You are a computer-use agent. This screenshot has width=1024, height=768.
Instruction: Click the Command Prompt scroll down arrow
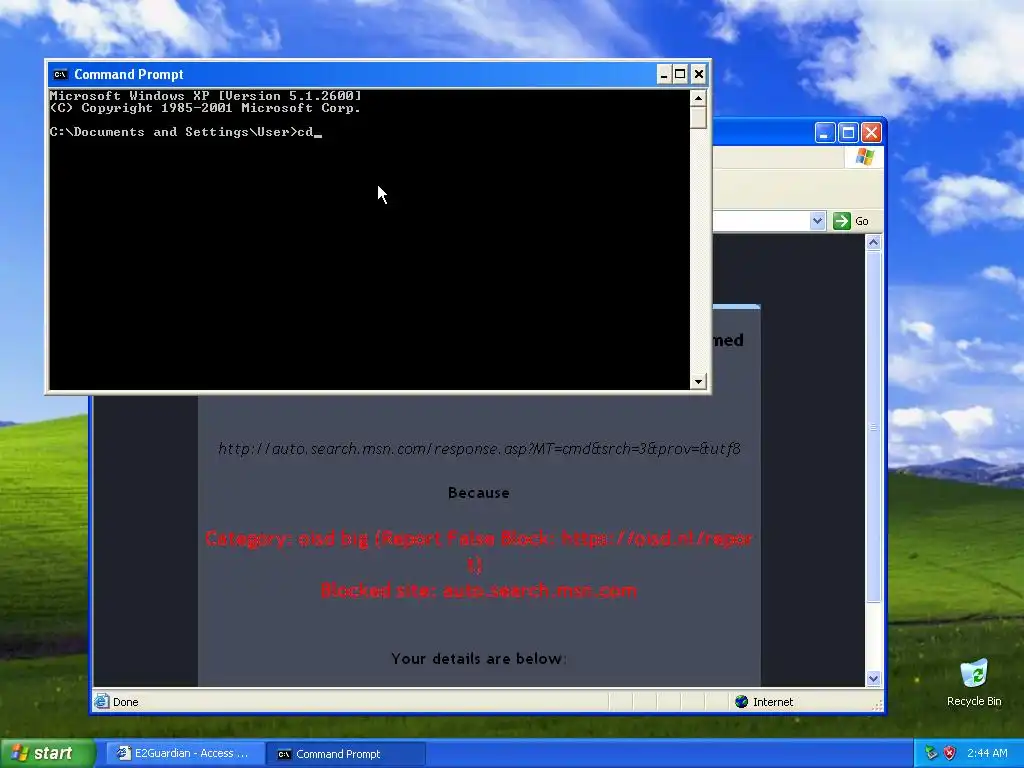click(698, 382)
